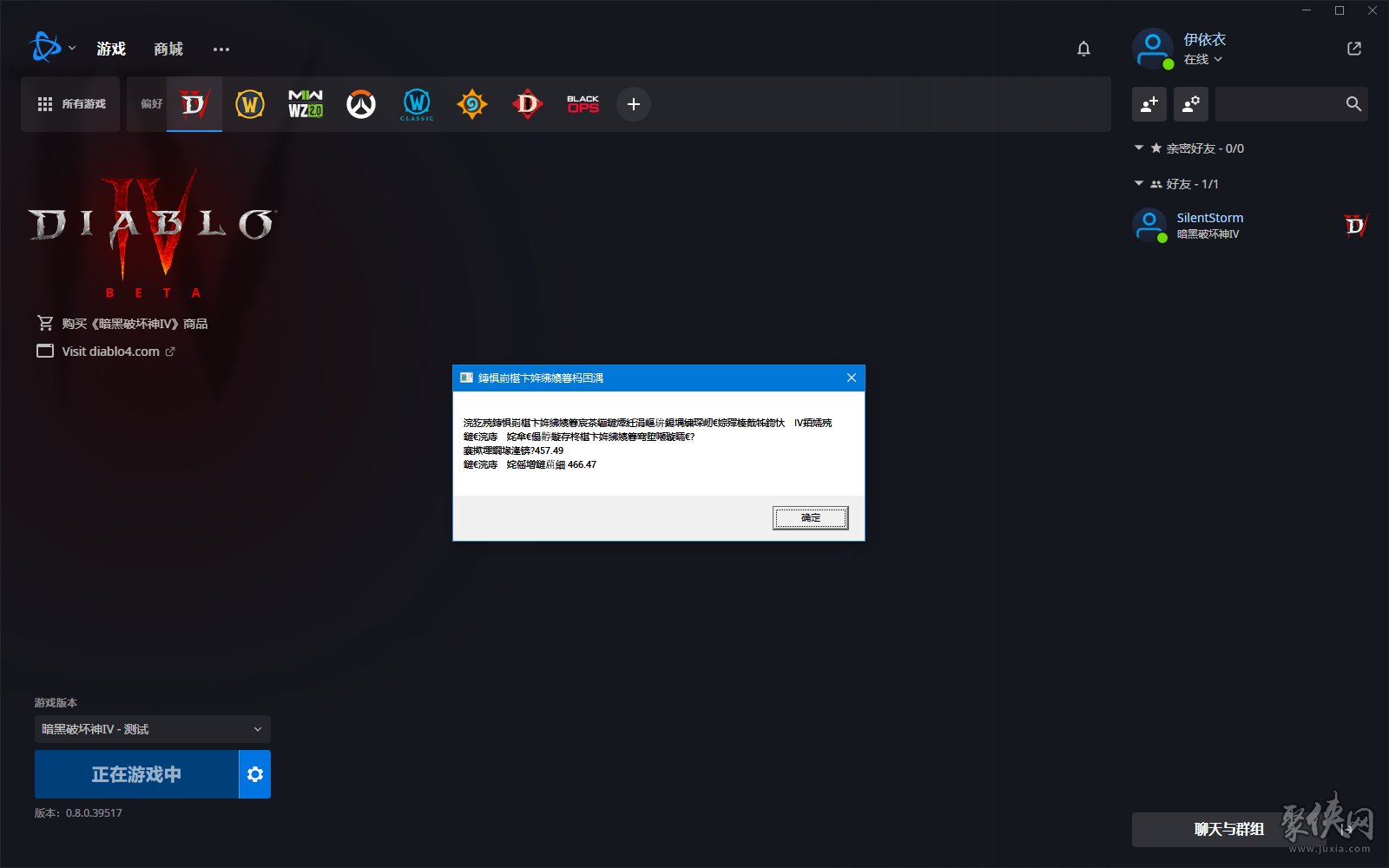Close the error dialog with X
The width and height of the screenshot is (1389, 868).
pyautogui.click(x=852, y=378)
